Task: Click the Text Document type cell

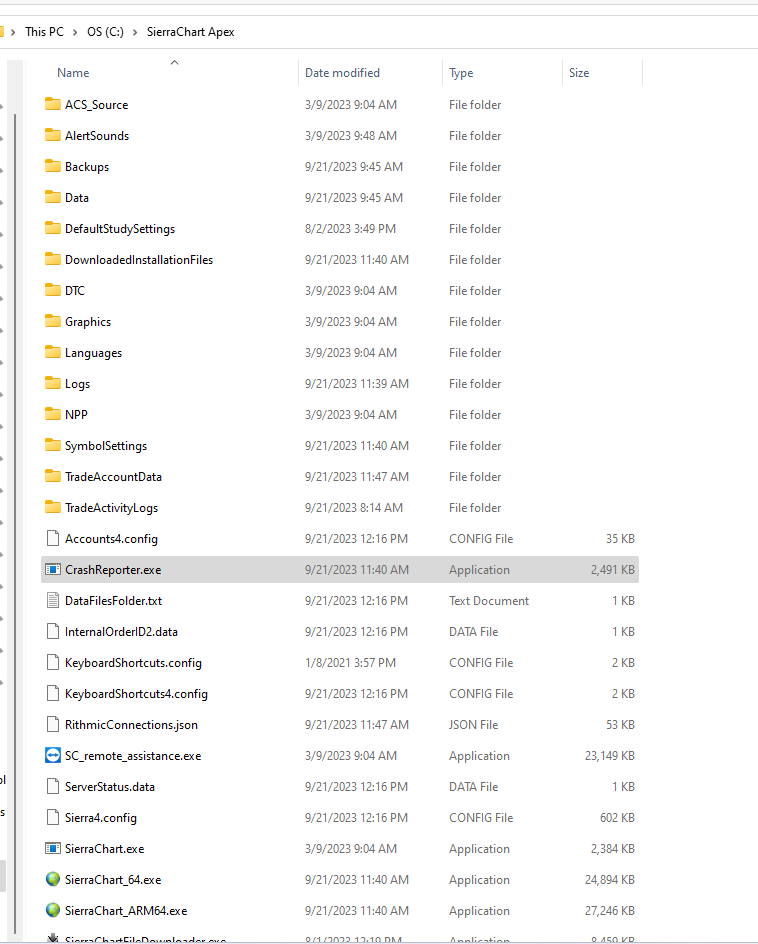Action: (x=489, y=601)
